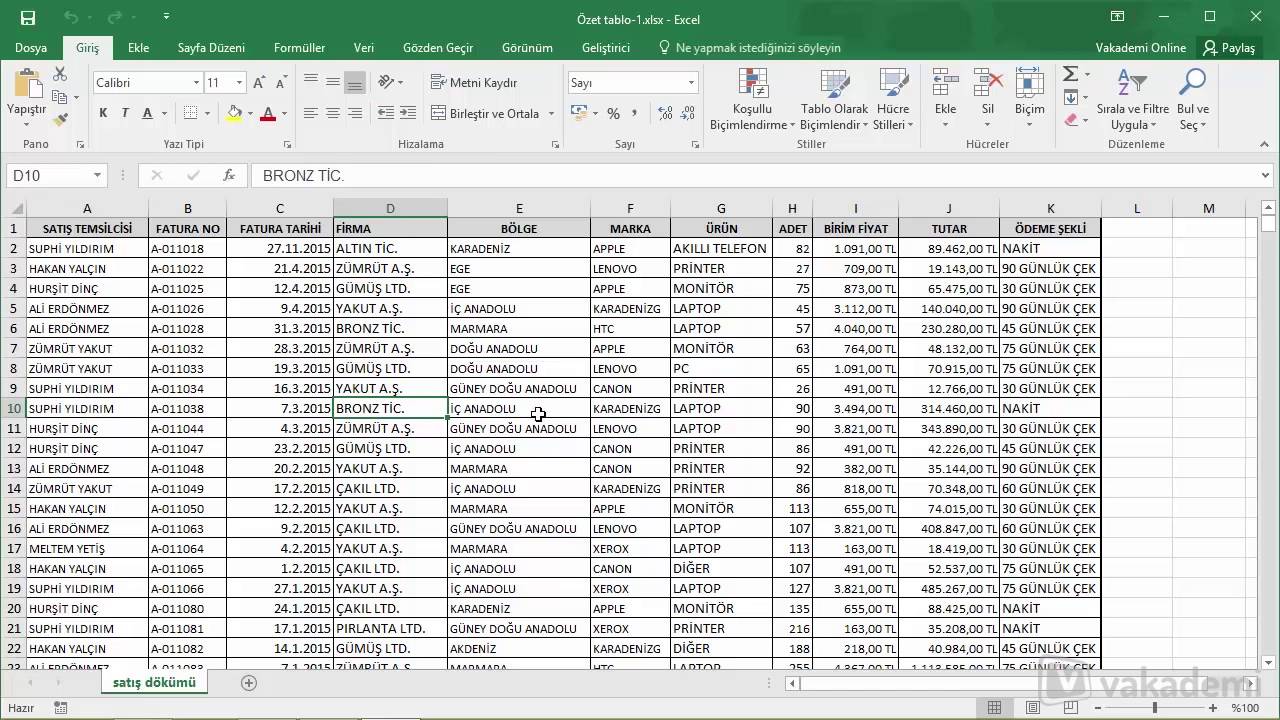Open the font size 11 dropdown
This screenshot has height=720, width=1280.
pyautogui.click(x=239, y=83)
